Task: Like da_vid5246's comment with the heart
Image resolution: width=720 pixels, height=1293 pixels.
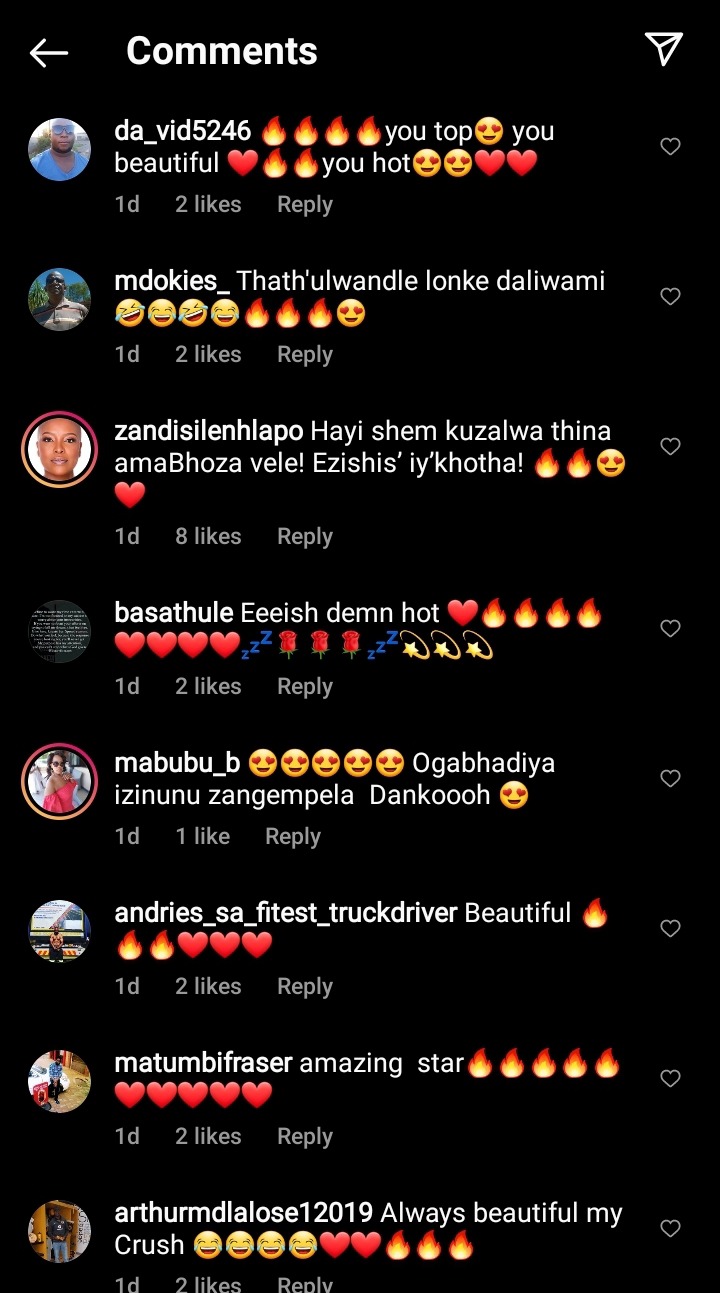Action: pos(670,147)
